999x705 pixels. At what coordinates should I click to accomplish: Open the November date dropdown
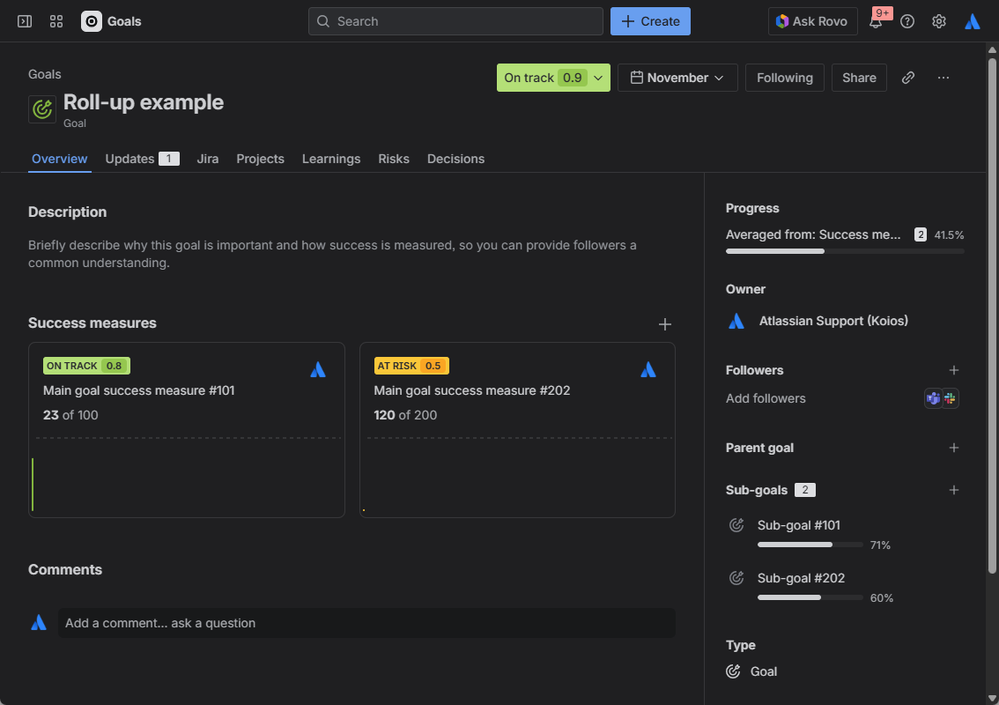(x=677, y=78)
